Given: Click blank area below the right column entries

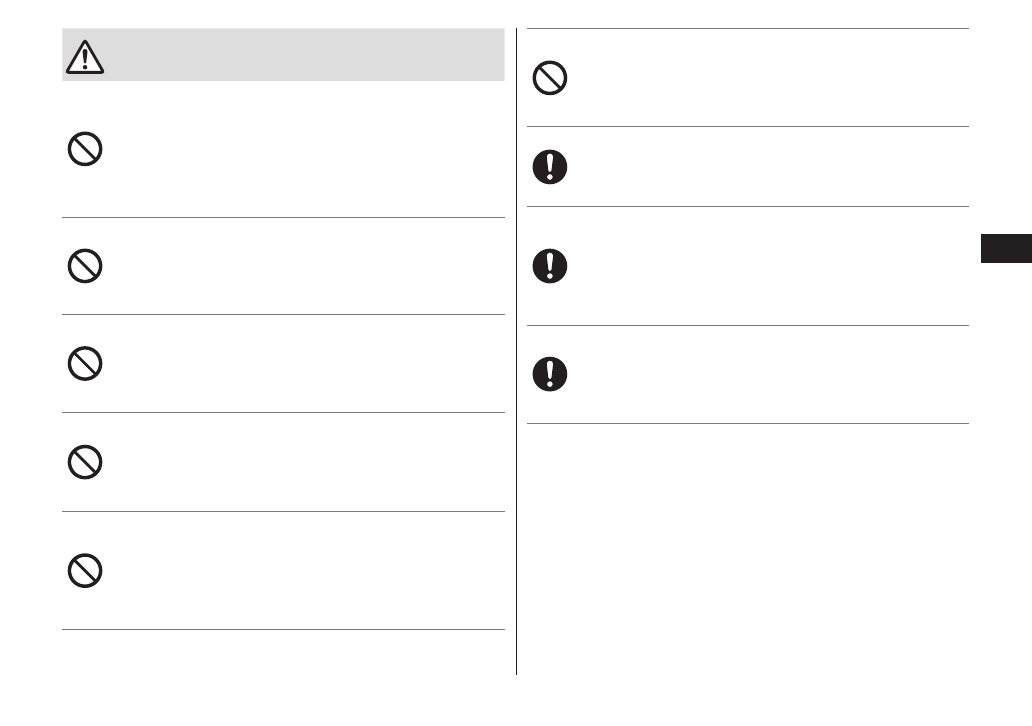Looking at the screenshot, I should click(x=748, y=550).
